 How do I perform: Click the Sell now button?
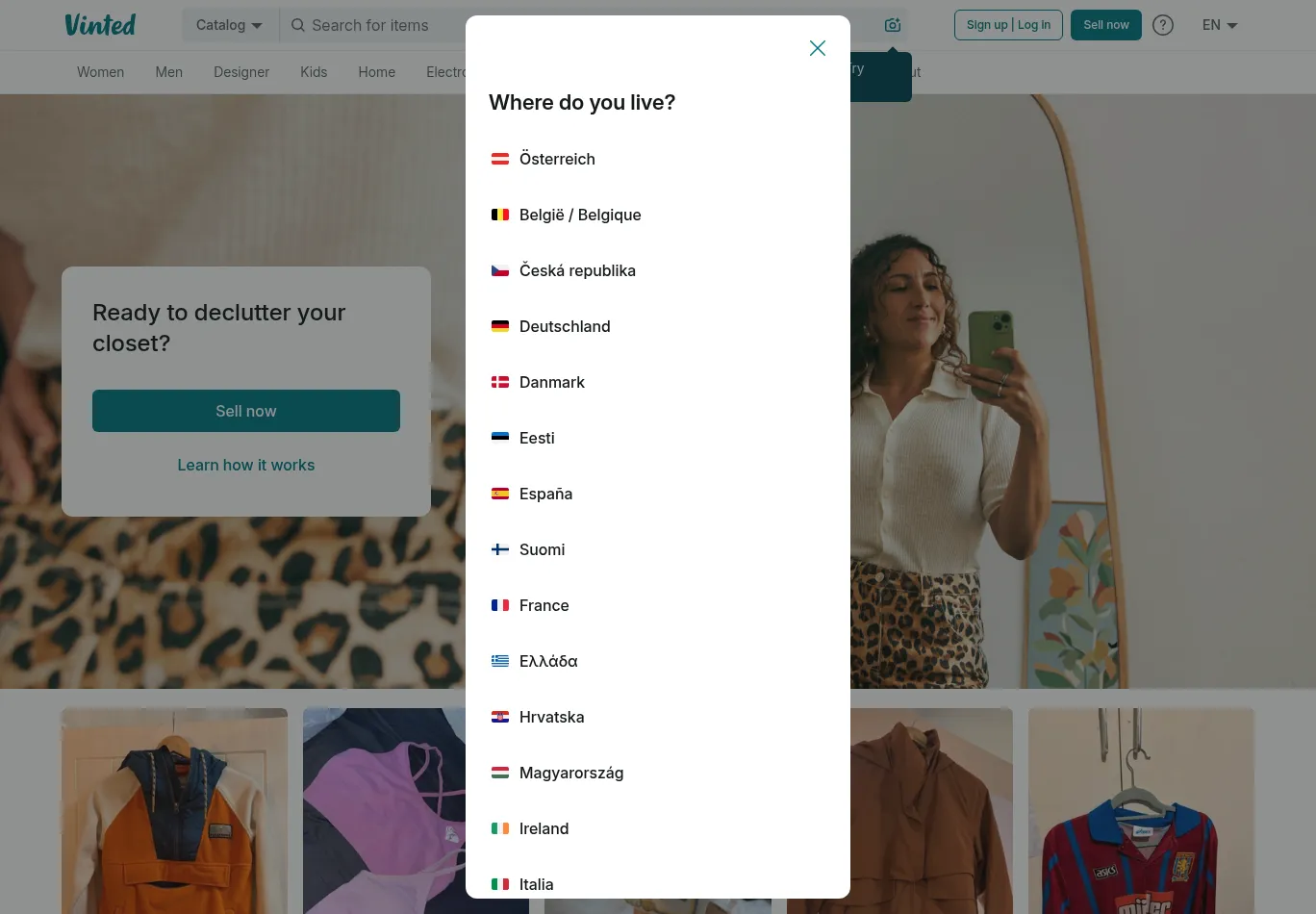[x=246, y=411]
